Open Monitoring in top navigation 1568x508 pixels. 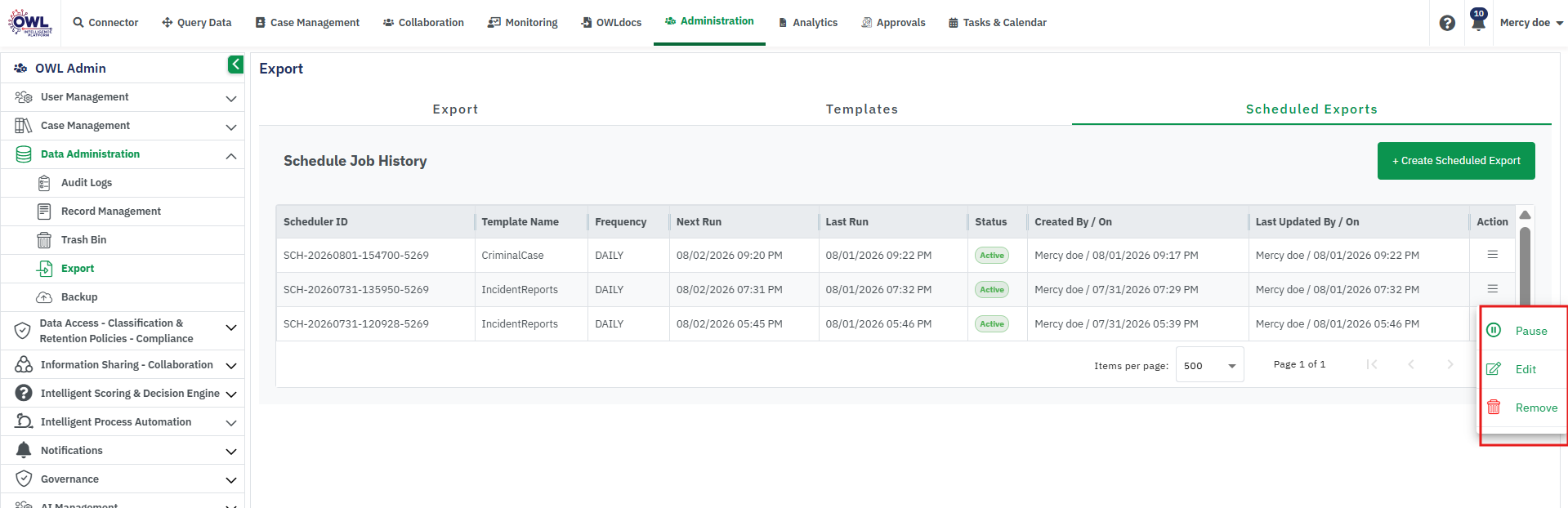coord(523,23)
